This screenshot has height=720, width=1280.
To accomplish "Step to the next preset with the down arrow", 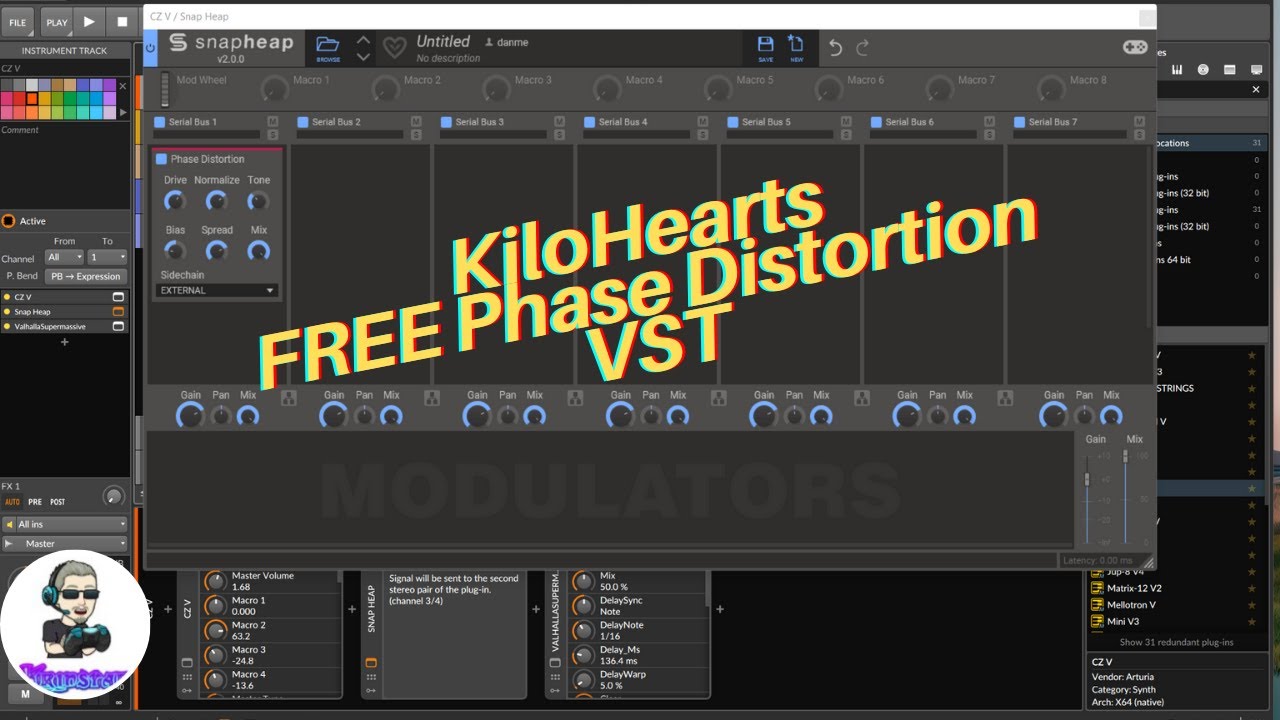I will pyautogui.click(x=363, y=56).
